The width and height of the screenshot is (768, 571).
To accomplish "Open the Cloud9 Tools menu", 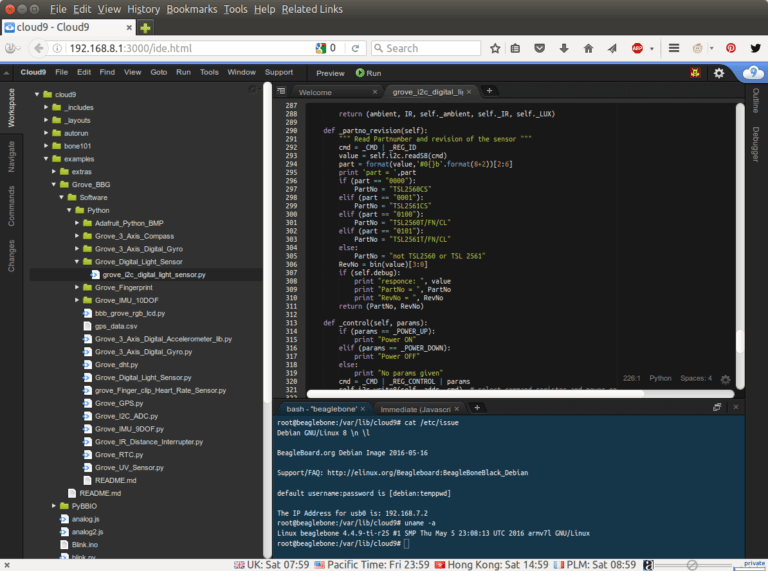I will pyautogui.click(x=209, y=72).
